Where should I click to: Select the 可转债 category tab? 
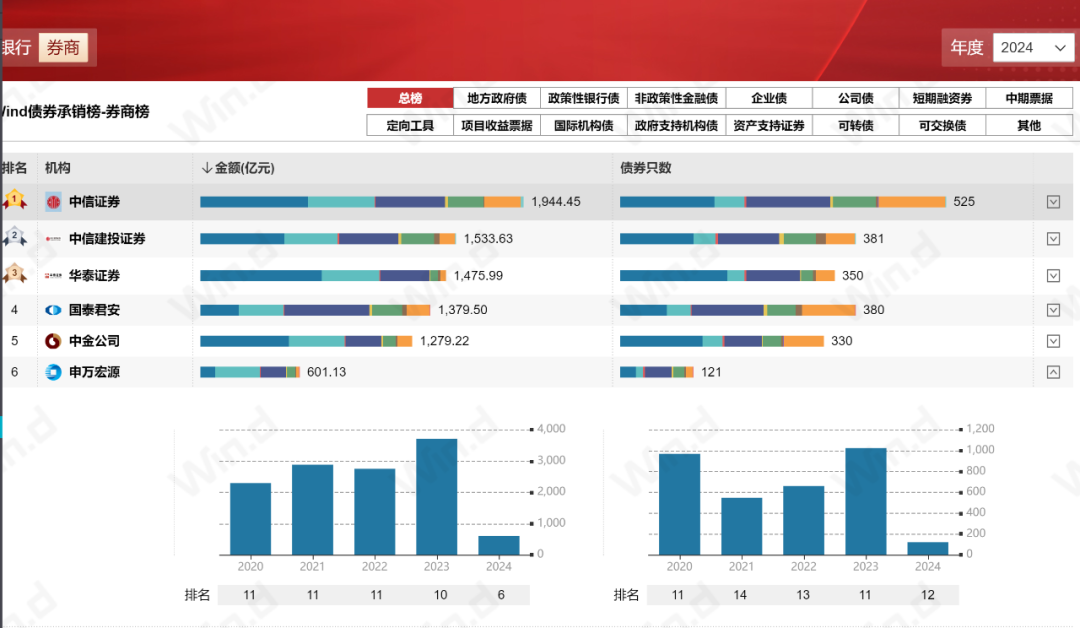point(855,125)
